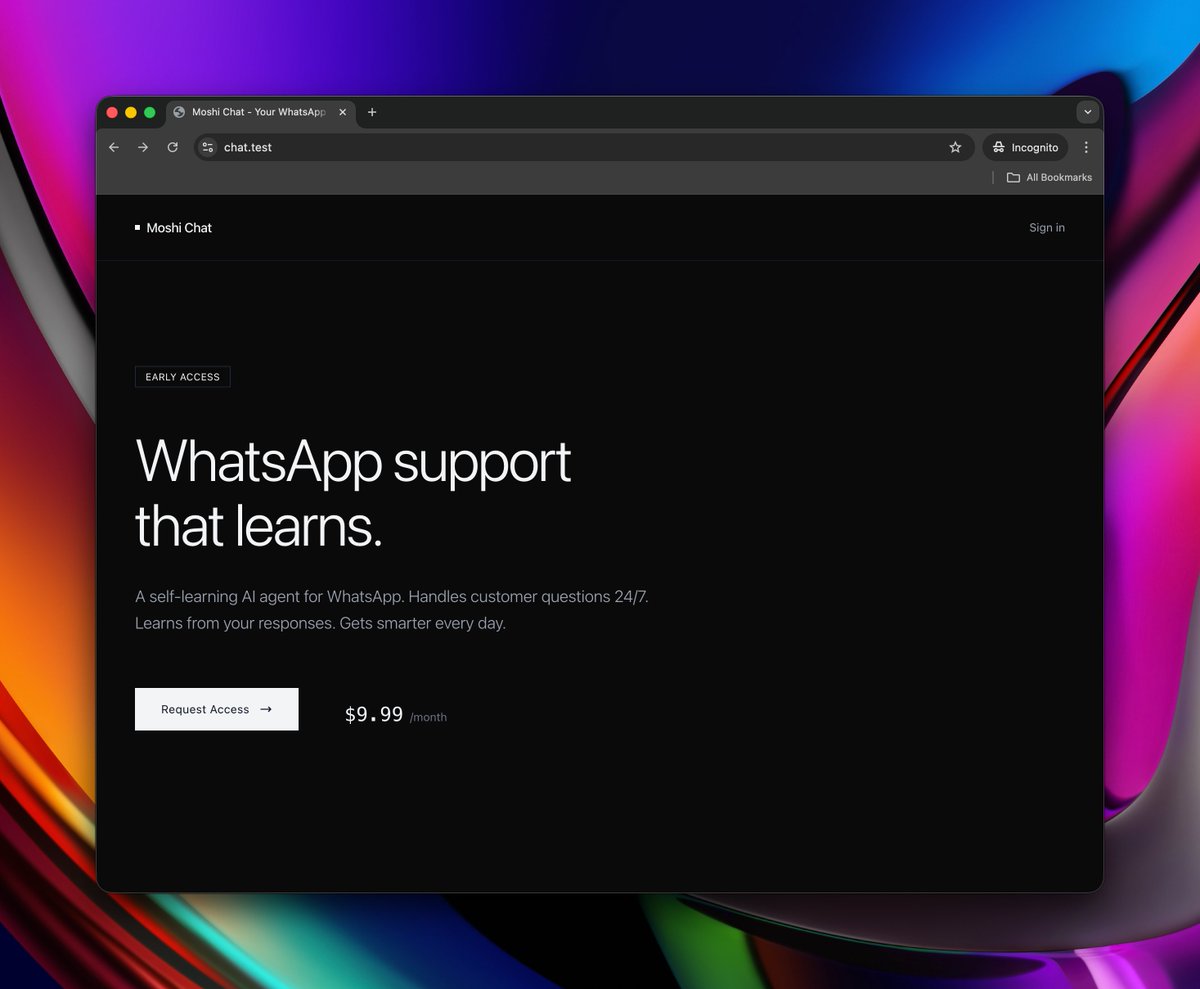Open Chrome's three-dot menu
Image resolution: width=1200 pixels, height=989 pixels.
tap(1086, 147)
